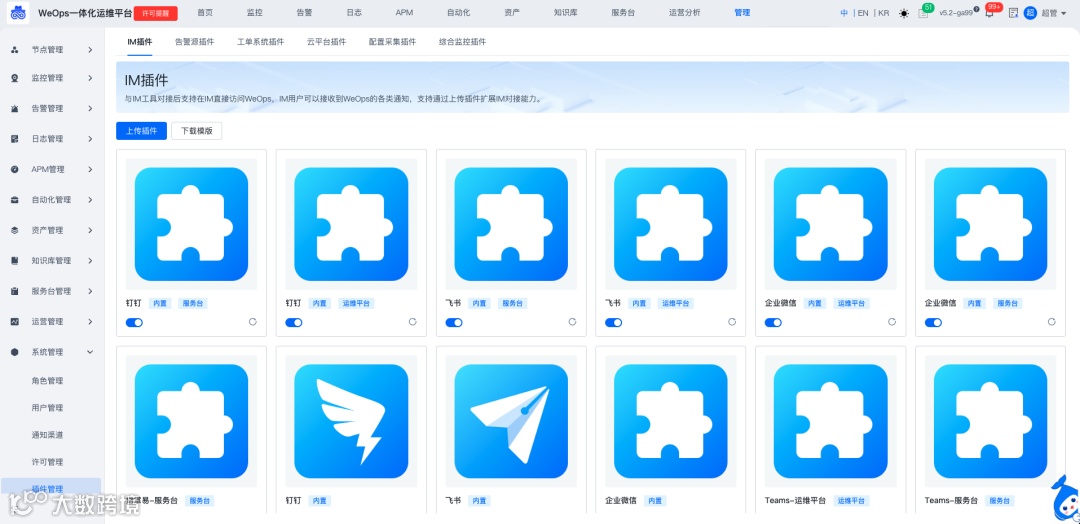
Task: Open the edit-note icon in top bar
Action: coord(1012,13)
